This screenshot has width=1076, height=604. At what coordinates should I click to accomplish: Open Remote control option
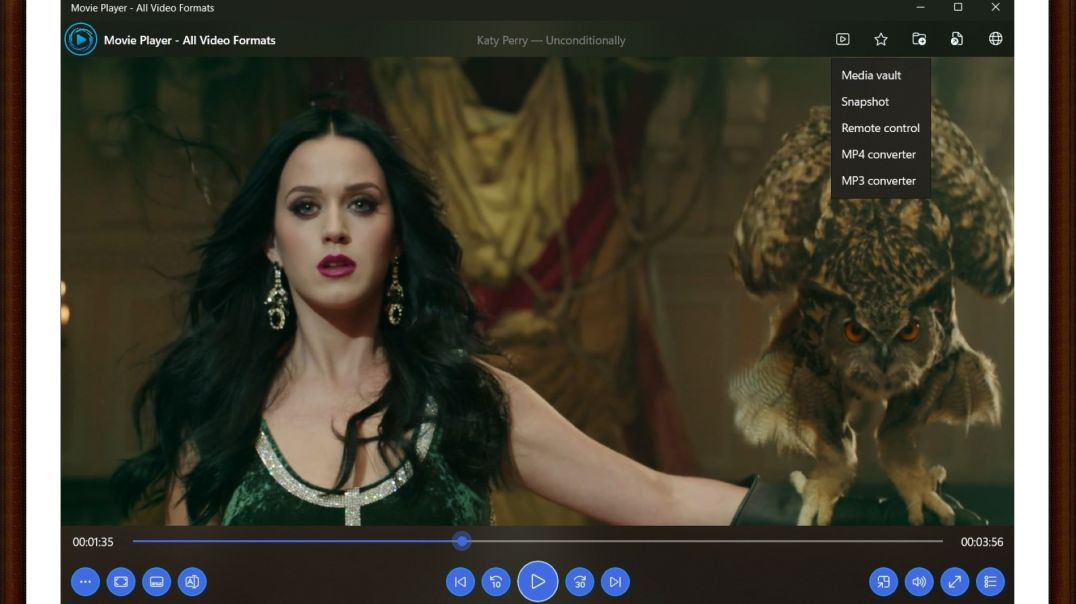click(x=880, y=128)
